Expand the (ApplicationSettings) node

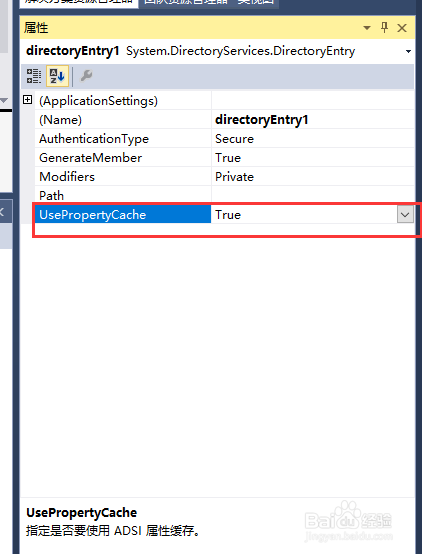[x=28, y=100]
